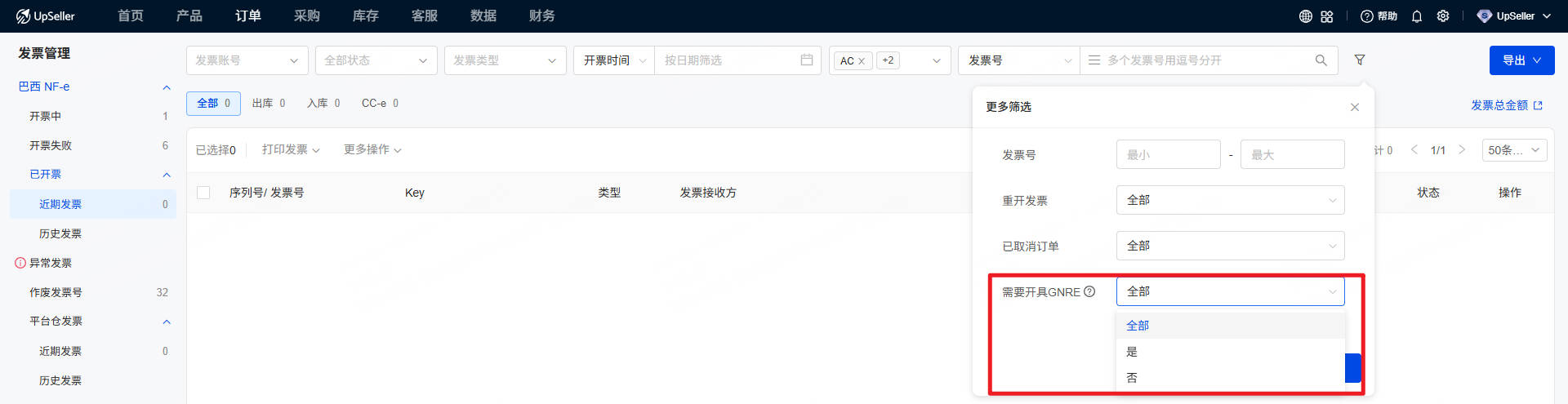Image resolution: width=1568 pixels, height=404 pixels.
Task: Close the 更多筛选 panel
Action: (x=1355, y=107)
